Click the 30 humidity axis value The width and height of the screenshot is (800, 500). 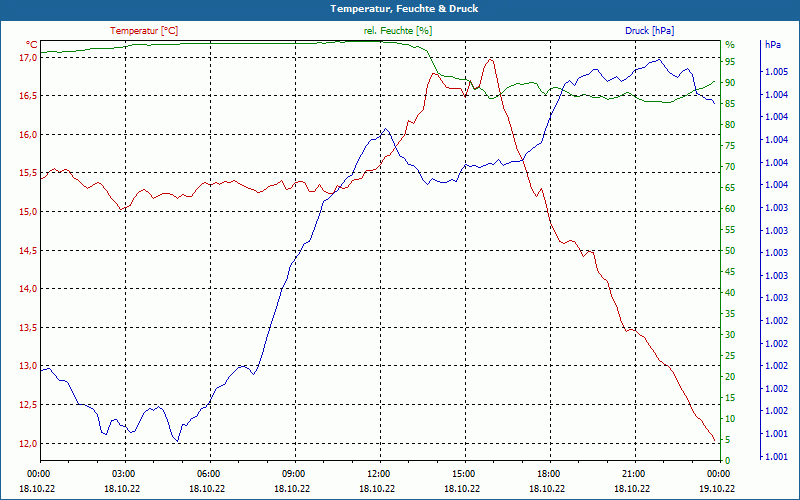click(x=730, y=335)
